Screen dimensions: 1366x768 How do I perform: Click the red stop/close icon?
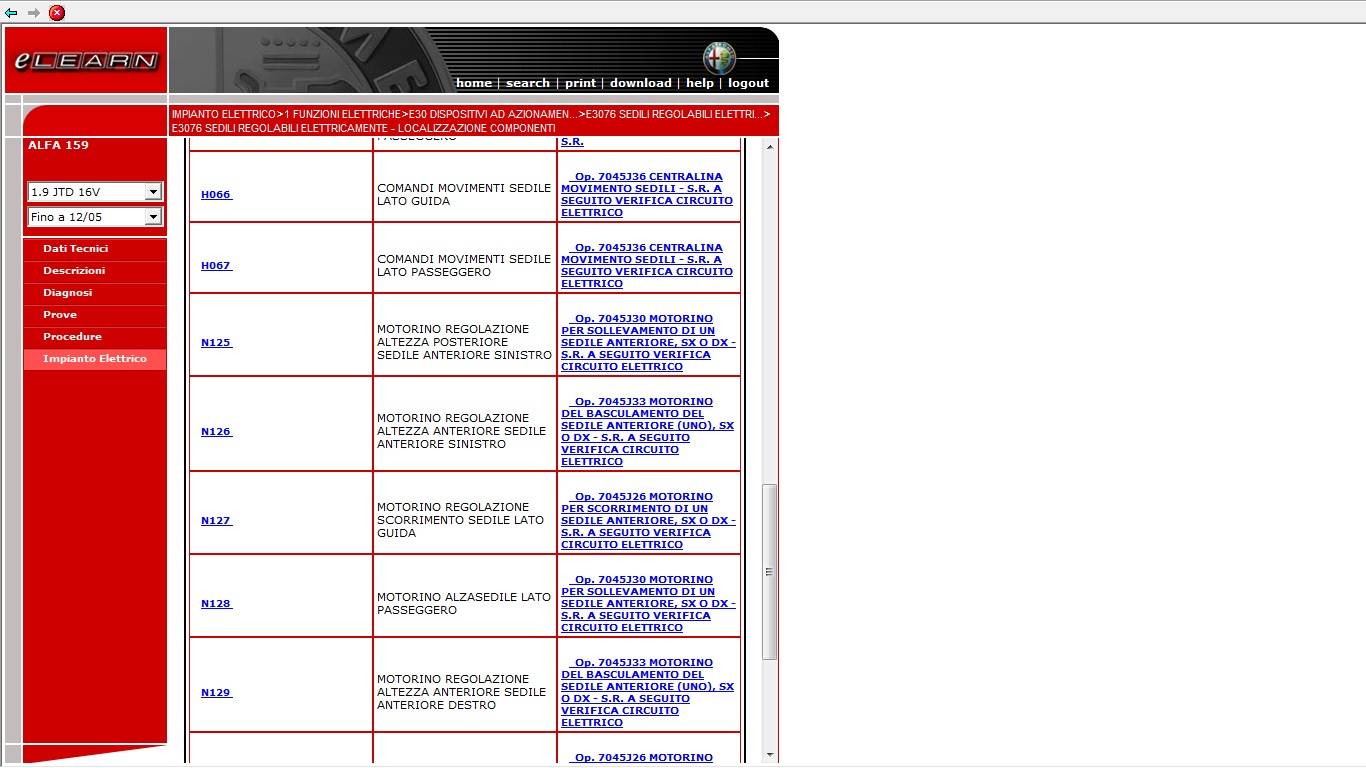coord(57,13)
